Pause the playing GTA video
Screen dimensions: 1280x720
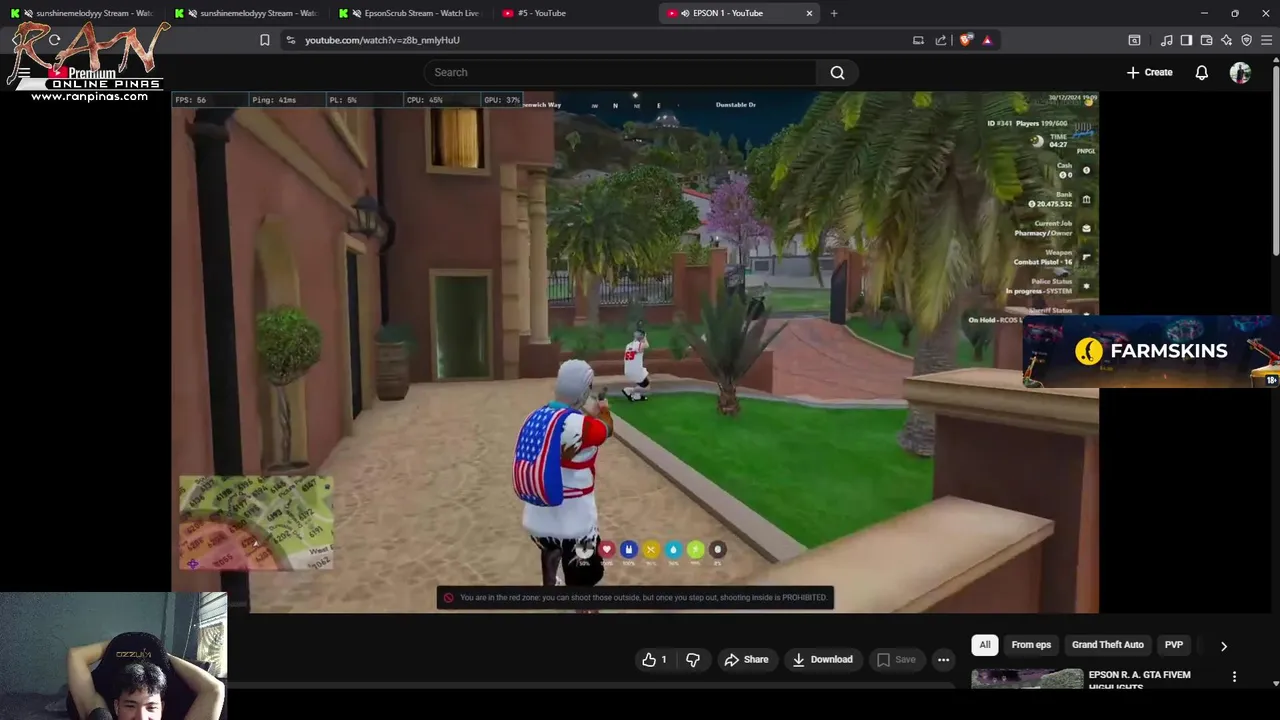(x=635, y=352)
